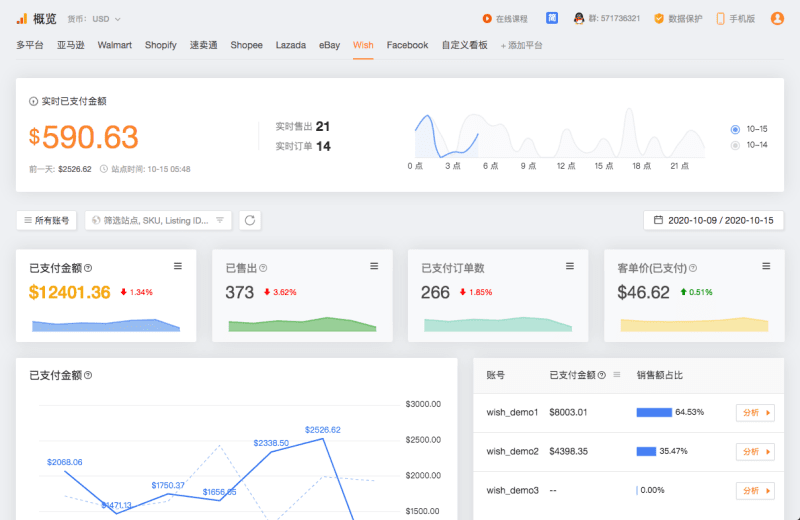800x520 pixels.
Task: Click the refresh icon next to filter
Action: pos(249,220)
